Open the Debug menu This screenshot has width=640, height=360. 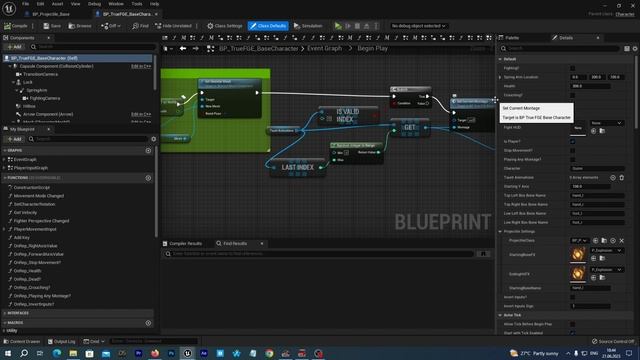point(94,4)
